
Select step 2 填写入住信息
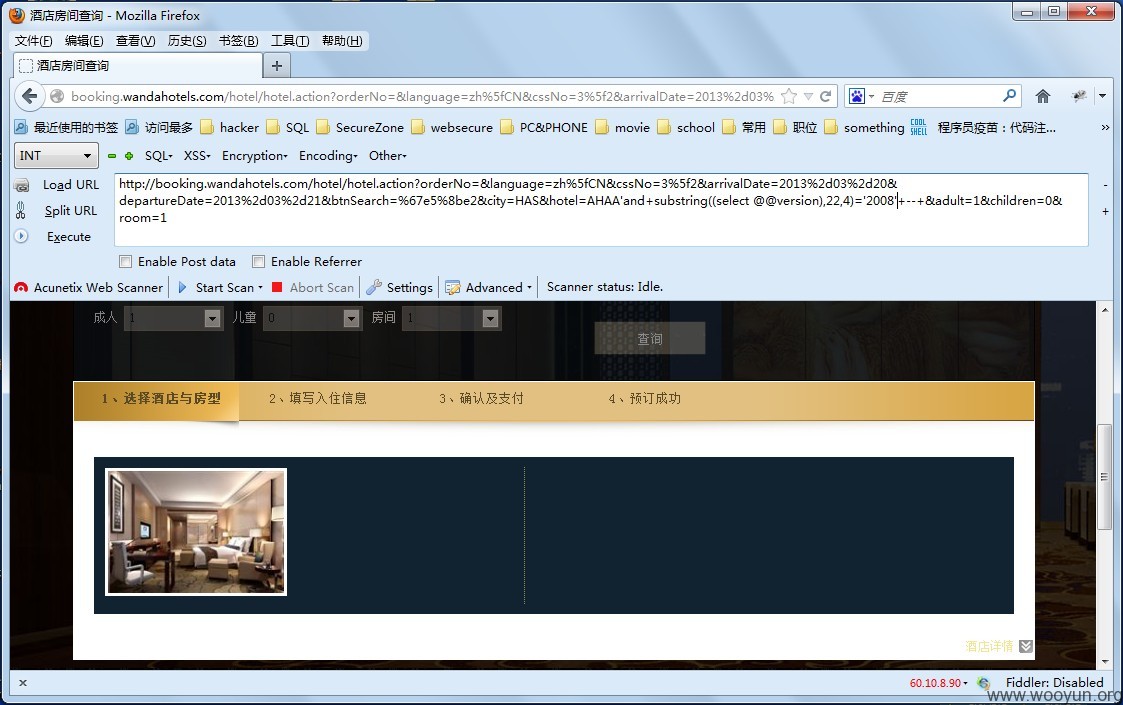point(317,398)
